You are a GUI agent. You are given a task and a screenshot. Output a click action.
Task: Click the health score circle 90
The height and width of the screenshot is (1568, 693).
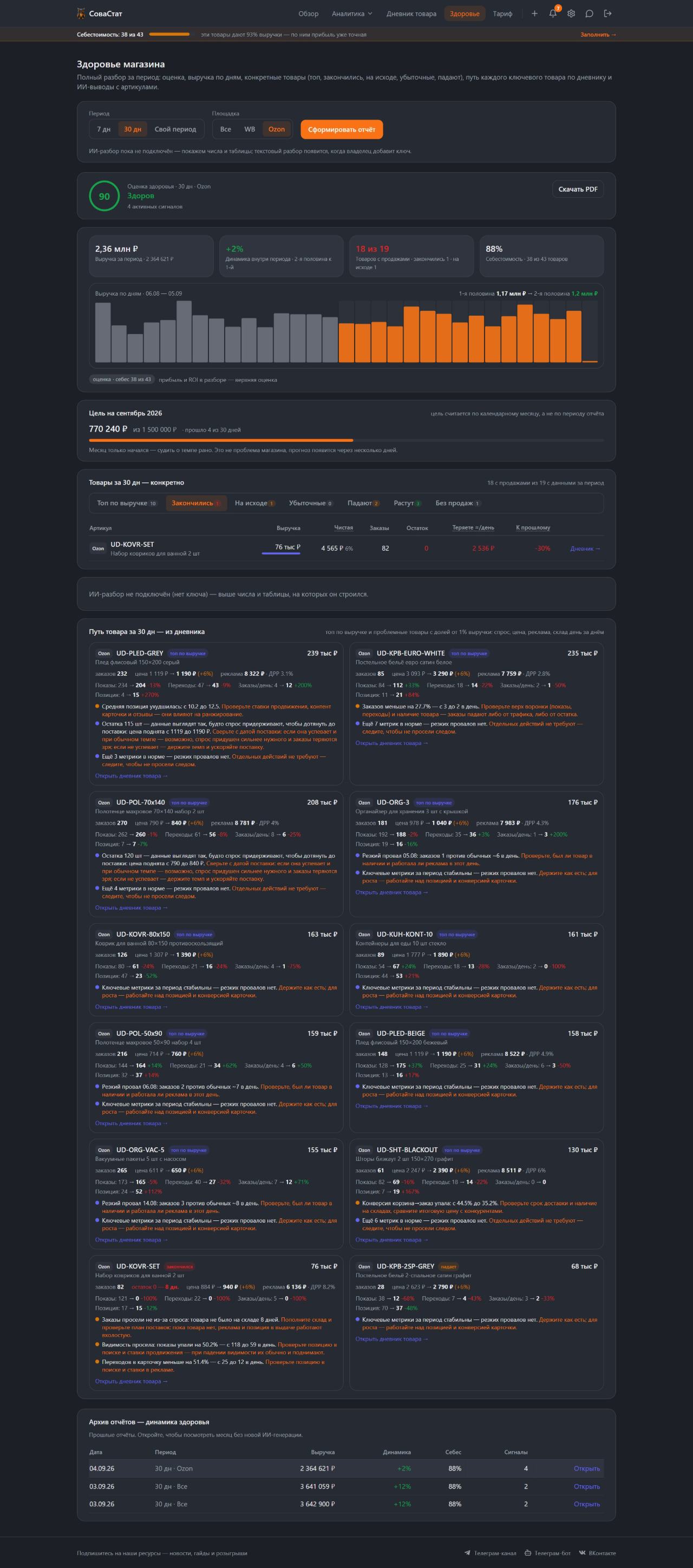click(x=104, y=196)
